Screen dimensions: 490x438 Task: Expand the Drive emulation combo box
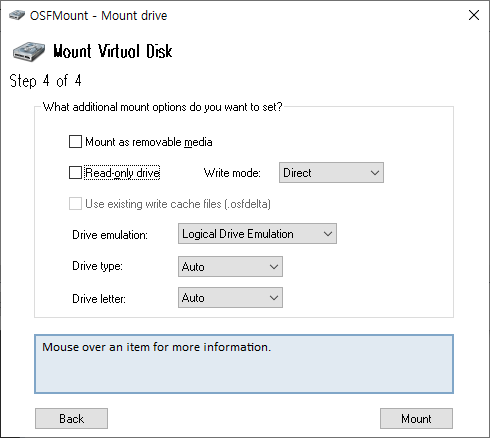pyautogui.click(x=257, y=234)
